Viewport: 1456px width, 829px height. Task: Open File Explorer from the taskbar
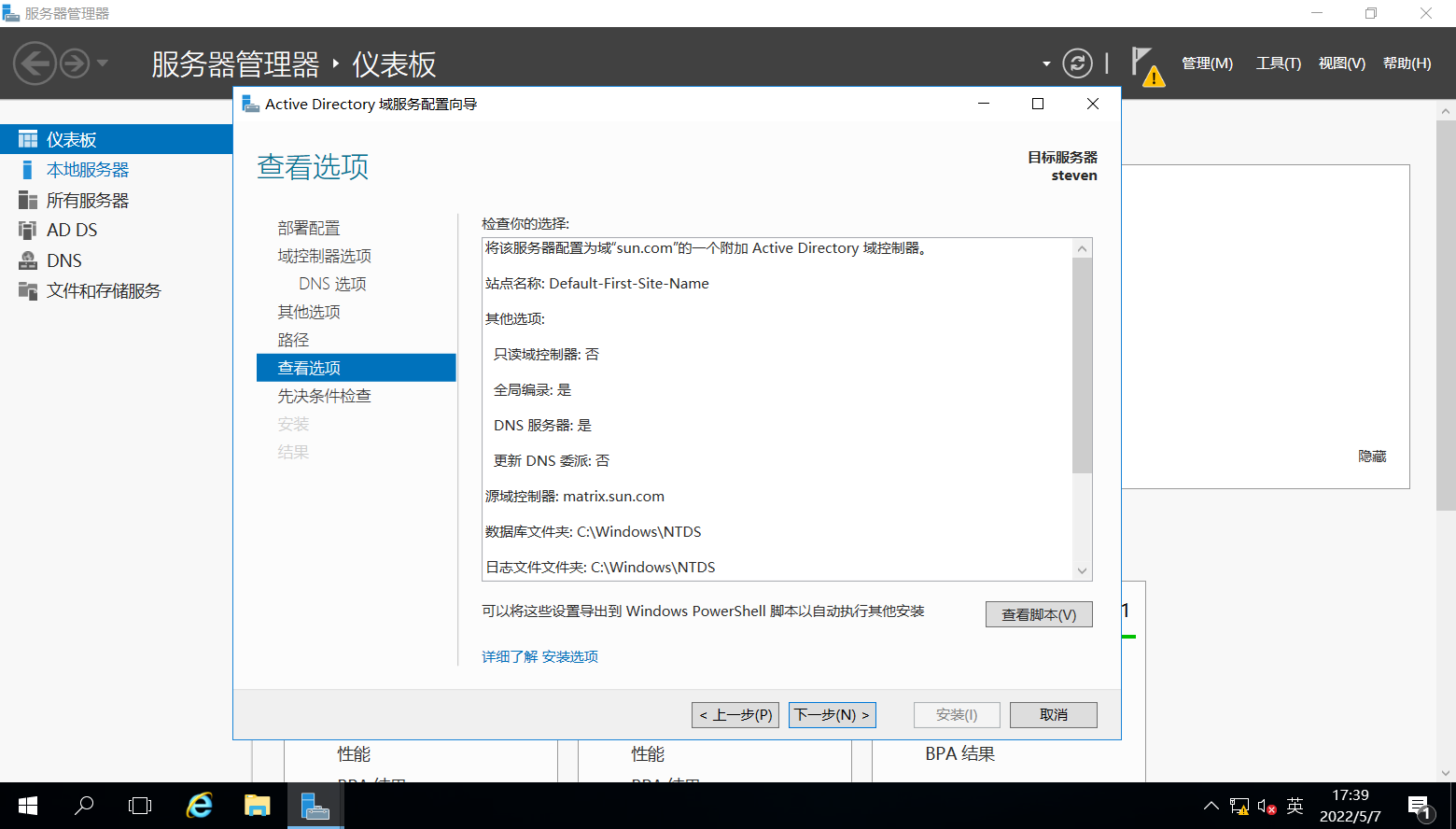257,806
